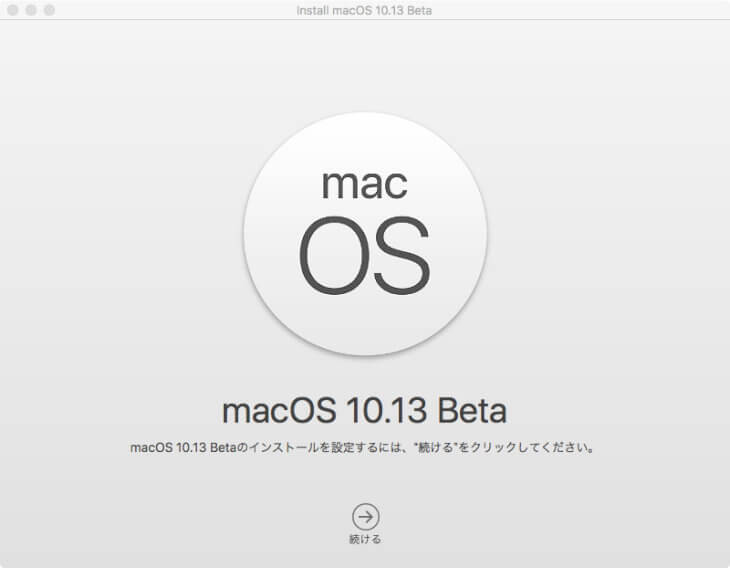
Task: Click the word Install in window title
Action: pos(314,10)
